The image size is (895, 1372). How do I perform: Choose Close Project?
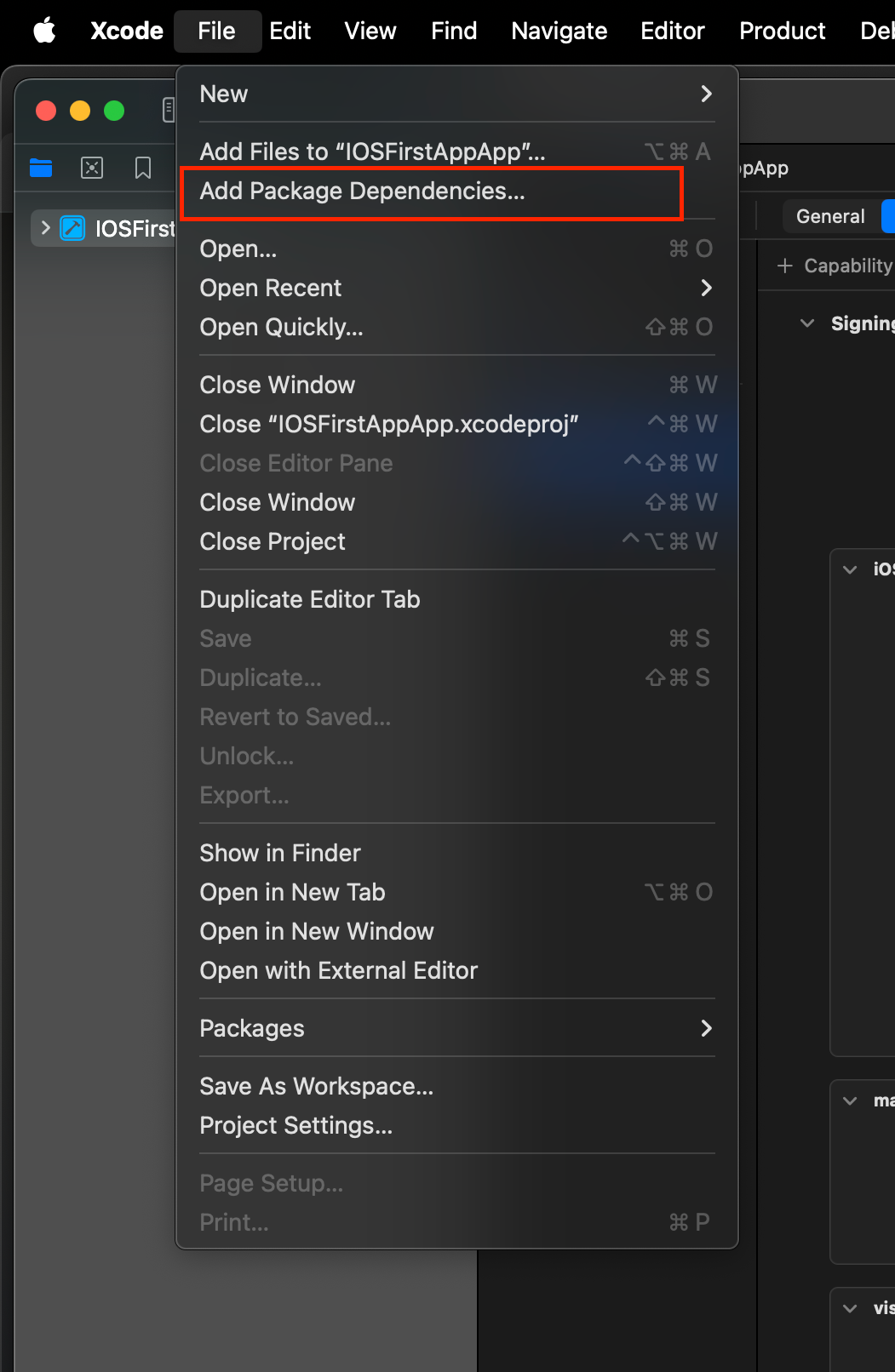pos(456,541)
